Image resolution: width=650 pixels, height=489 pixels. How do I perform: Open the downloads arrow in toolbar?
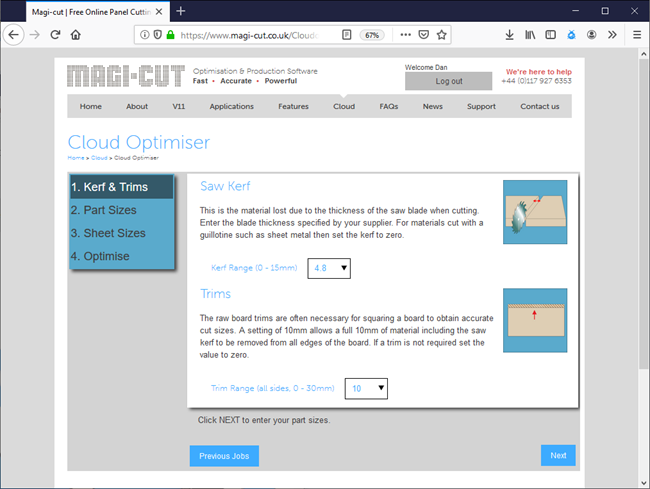(x=510, y=34)
